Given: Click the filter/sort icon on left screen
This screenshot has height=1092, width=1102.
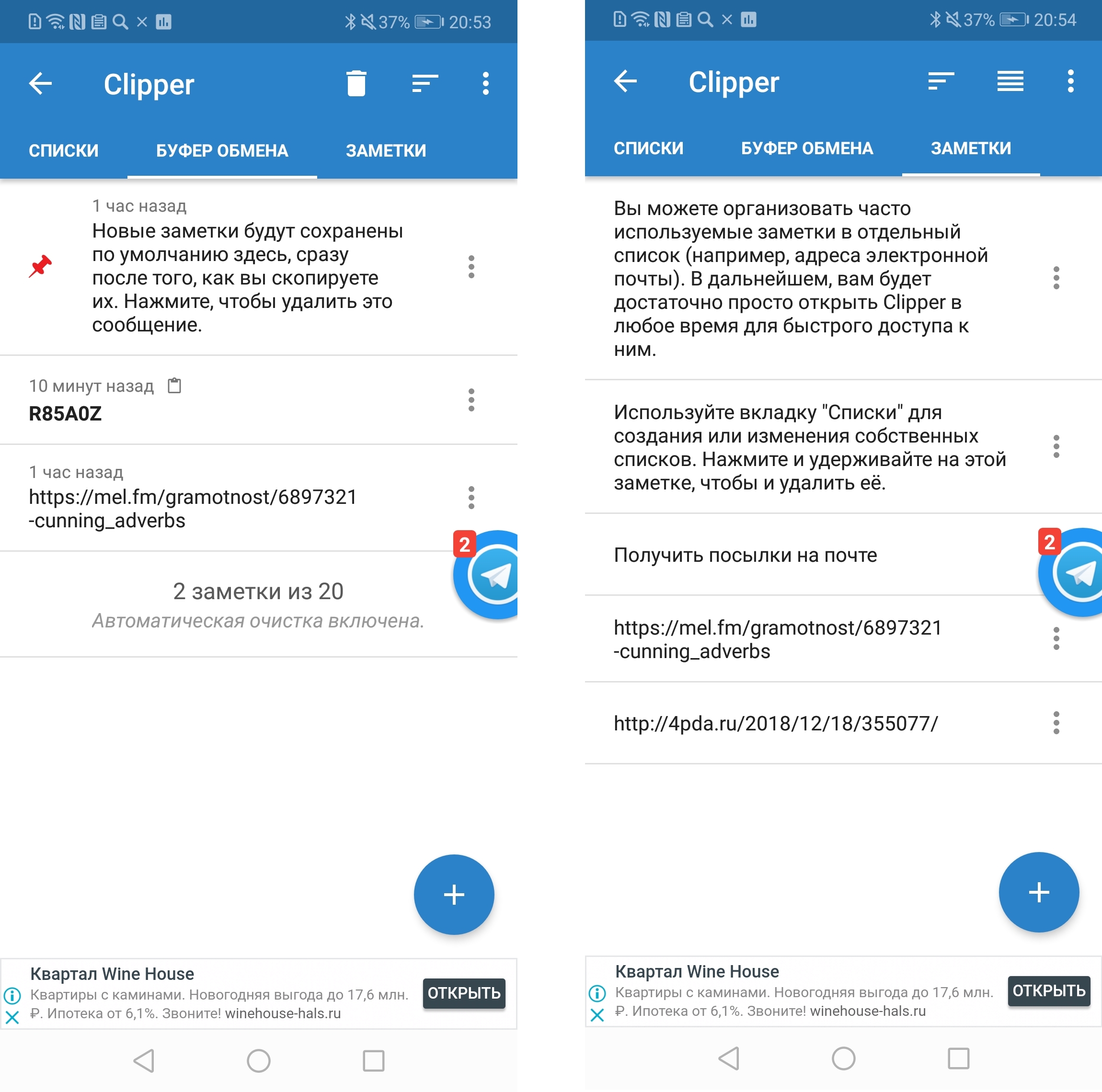Looking at the screenshot, I should click(x=423, y=84).
